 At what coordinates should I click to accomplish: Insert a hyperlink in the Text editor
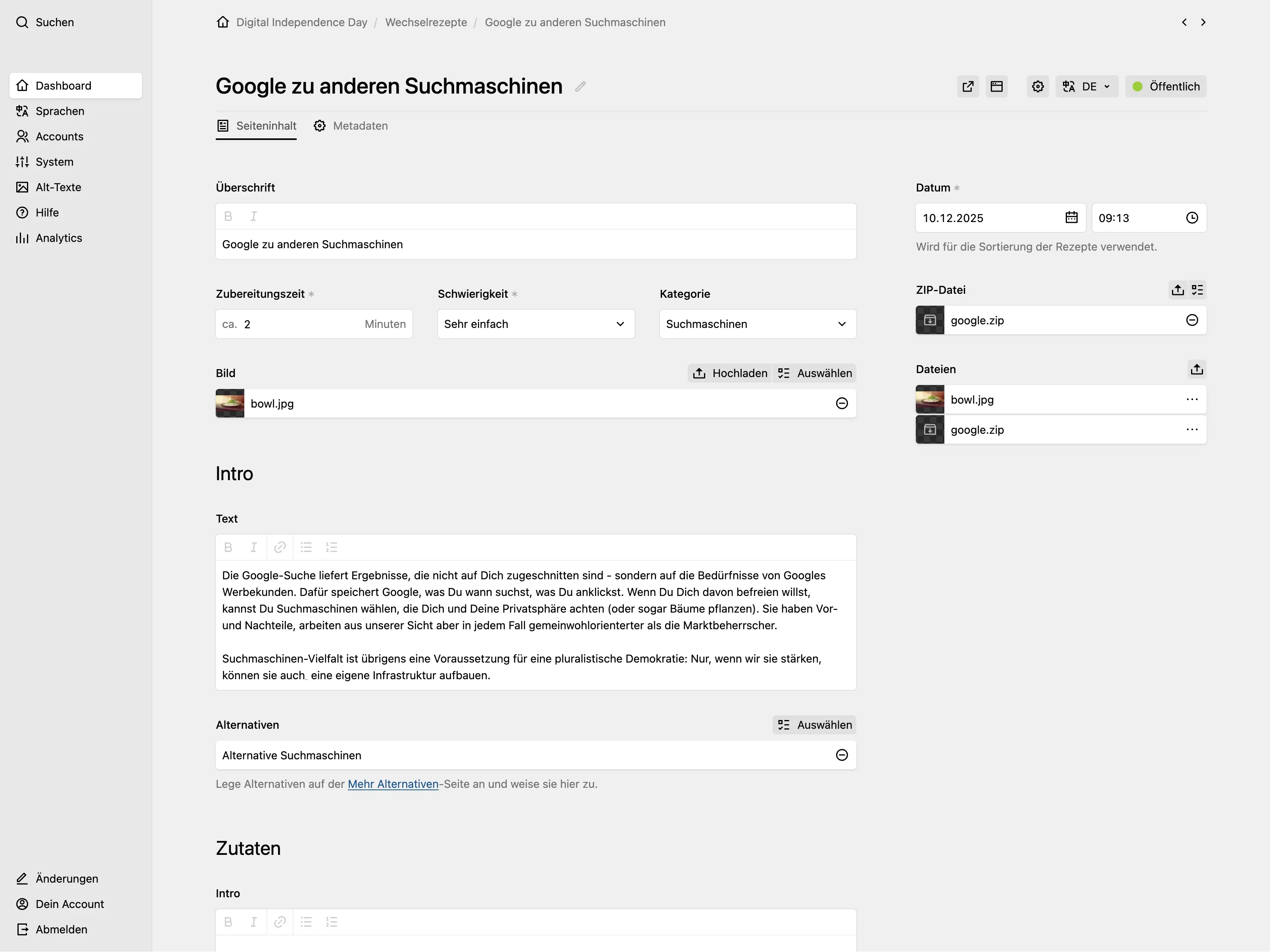(x=280, y=547)
